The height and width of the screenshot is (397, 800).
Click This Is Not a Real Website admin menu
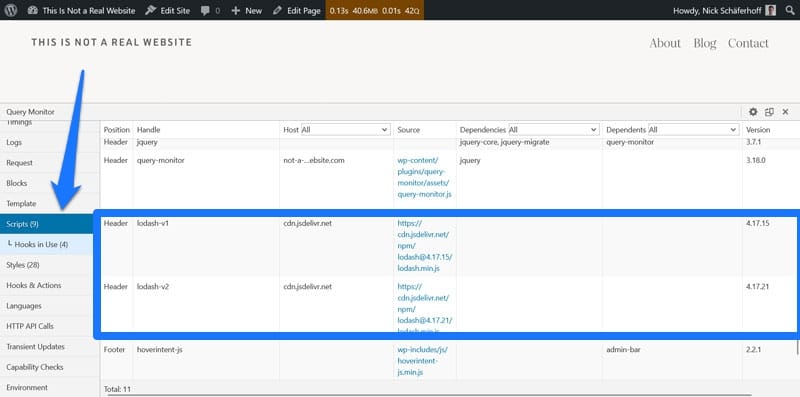coord(89,10)
